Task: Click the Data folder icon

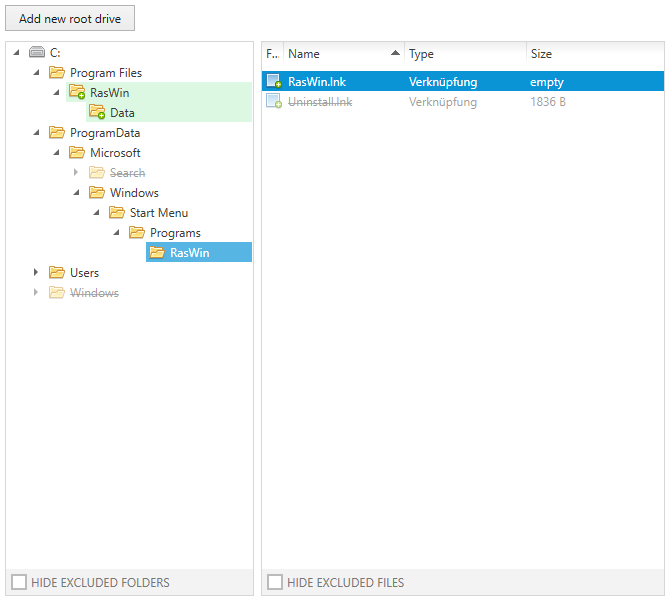Action: (97, 113)
